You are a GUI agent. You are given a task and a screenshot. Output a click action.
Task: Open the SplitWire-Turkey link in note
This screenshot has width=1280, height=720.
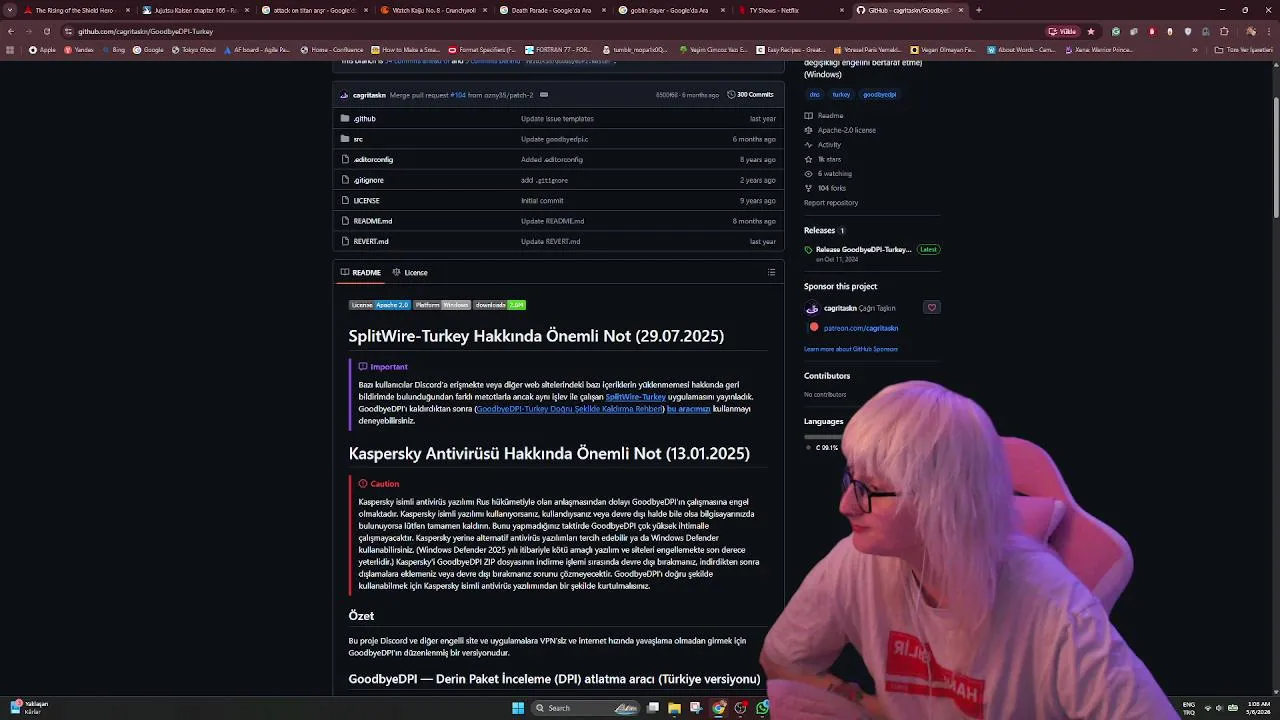[635, 397]
